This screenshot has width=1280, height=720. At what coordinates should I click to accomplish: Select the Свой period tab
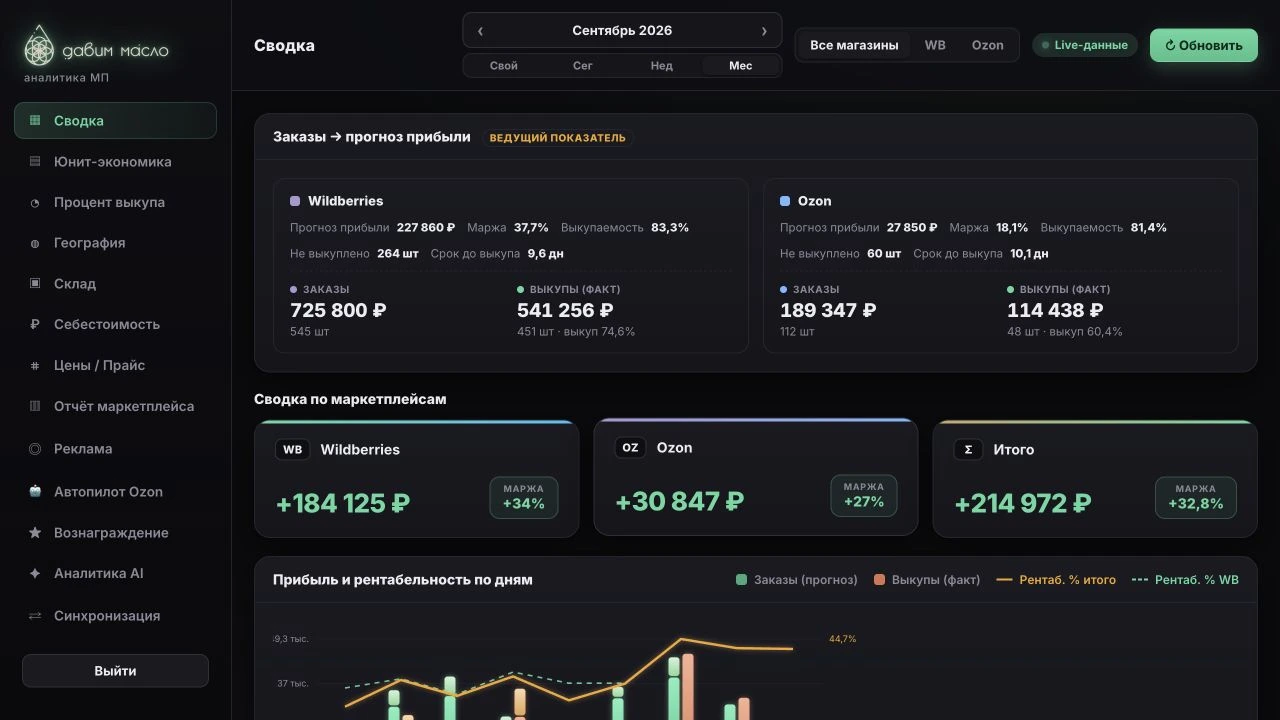pos(504,66)
